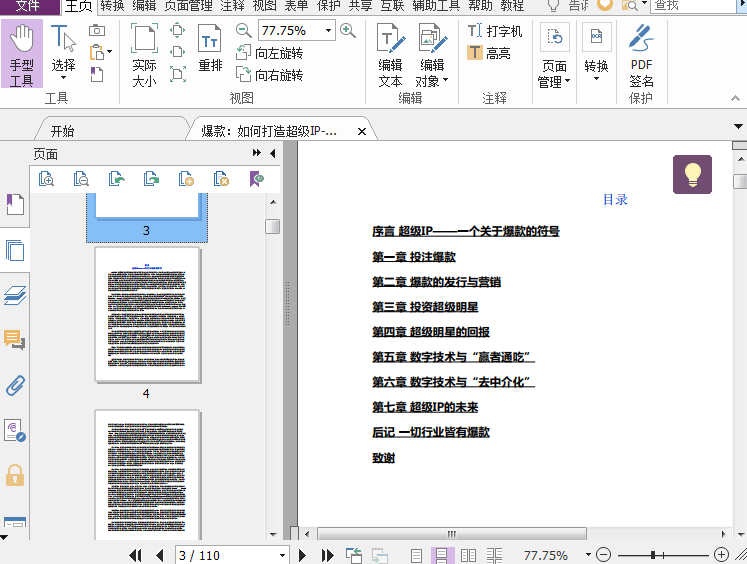
Task: Delete page icon in Pages panel
Action: (x=221, y=179)
